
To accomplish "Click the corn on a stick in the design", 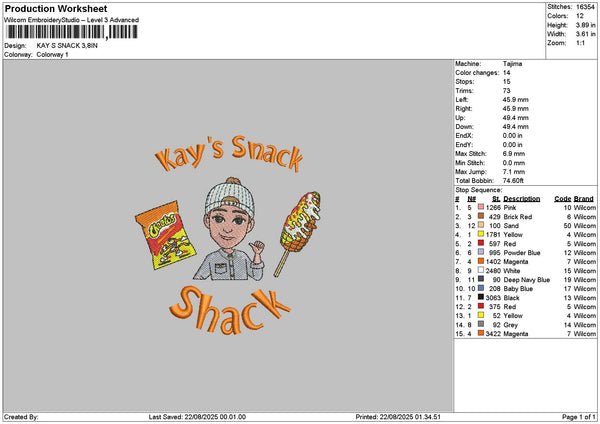I will tap(297, 233).
